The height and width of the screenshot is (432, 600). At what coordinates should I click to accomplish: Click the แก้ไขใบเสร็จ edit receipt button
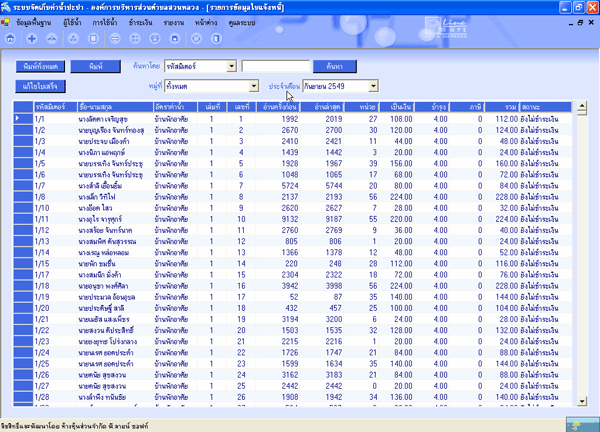tap(36, 87)
